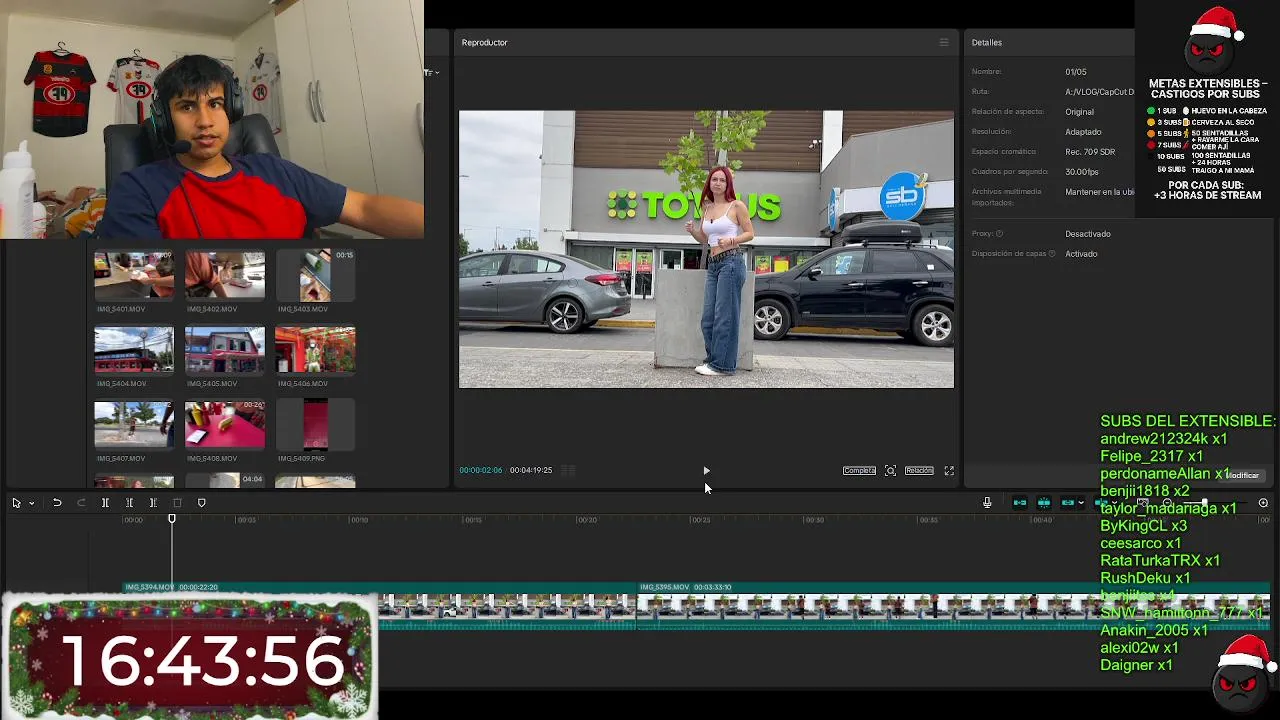
Task: Click the 30.00fps frame rate value
Action: (x=1082, y=172)
